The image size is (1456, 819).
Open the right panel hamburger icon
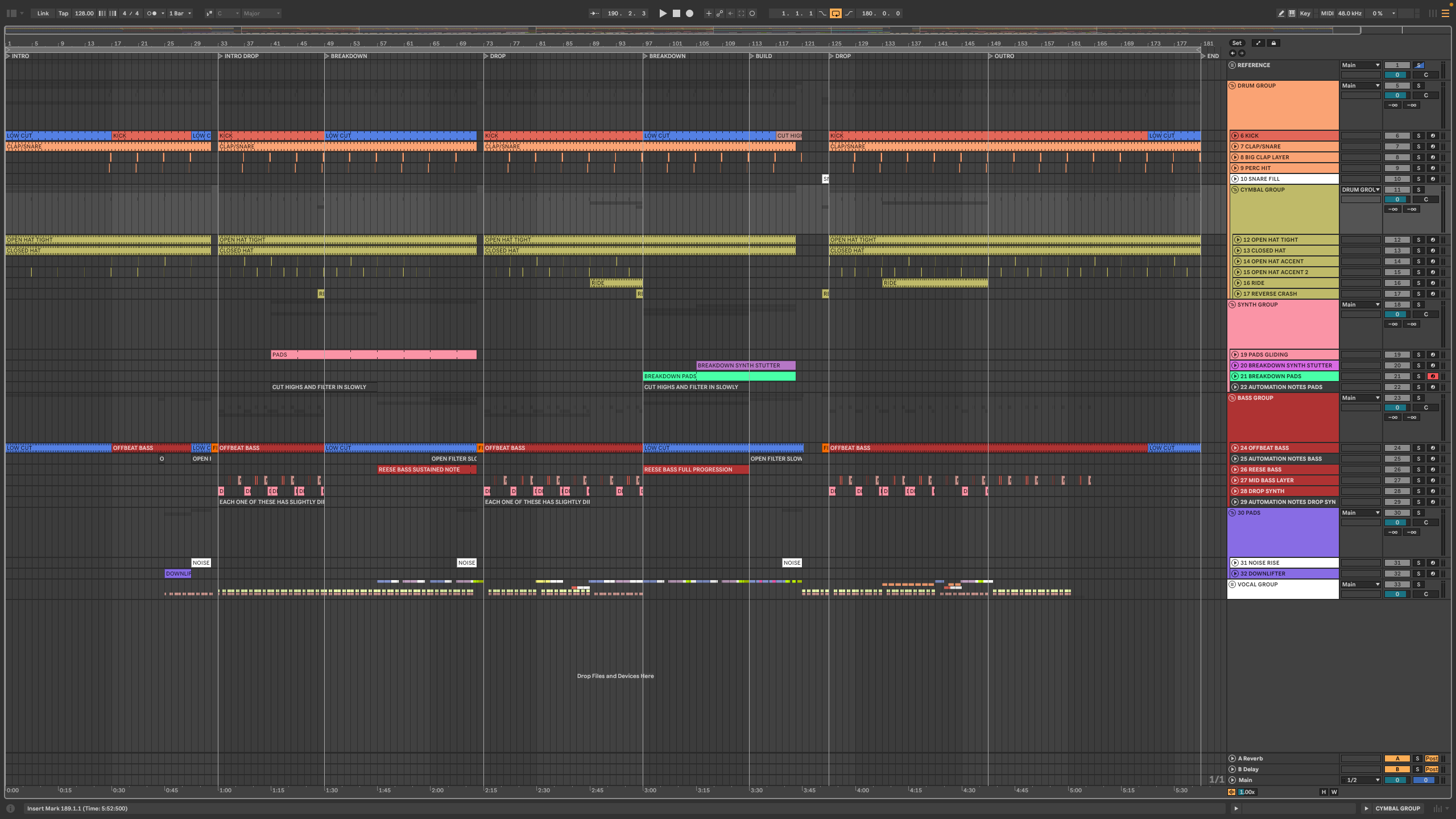pyautogui.click(x=1445, y=13)
